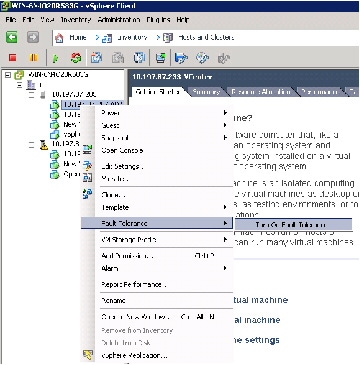
Task: Choose Open in New Window menu entry
Action: pos(157,317)
